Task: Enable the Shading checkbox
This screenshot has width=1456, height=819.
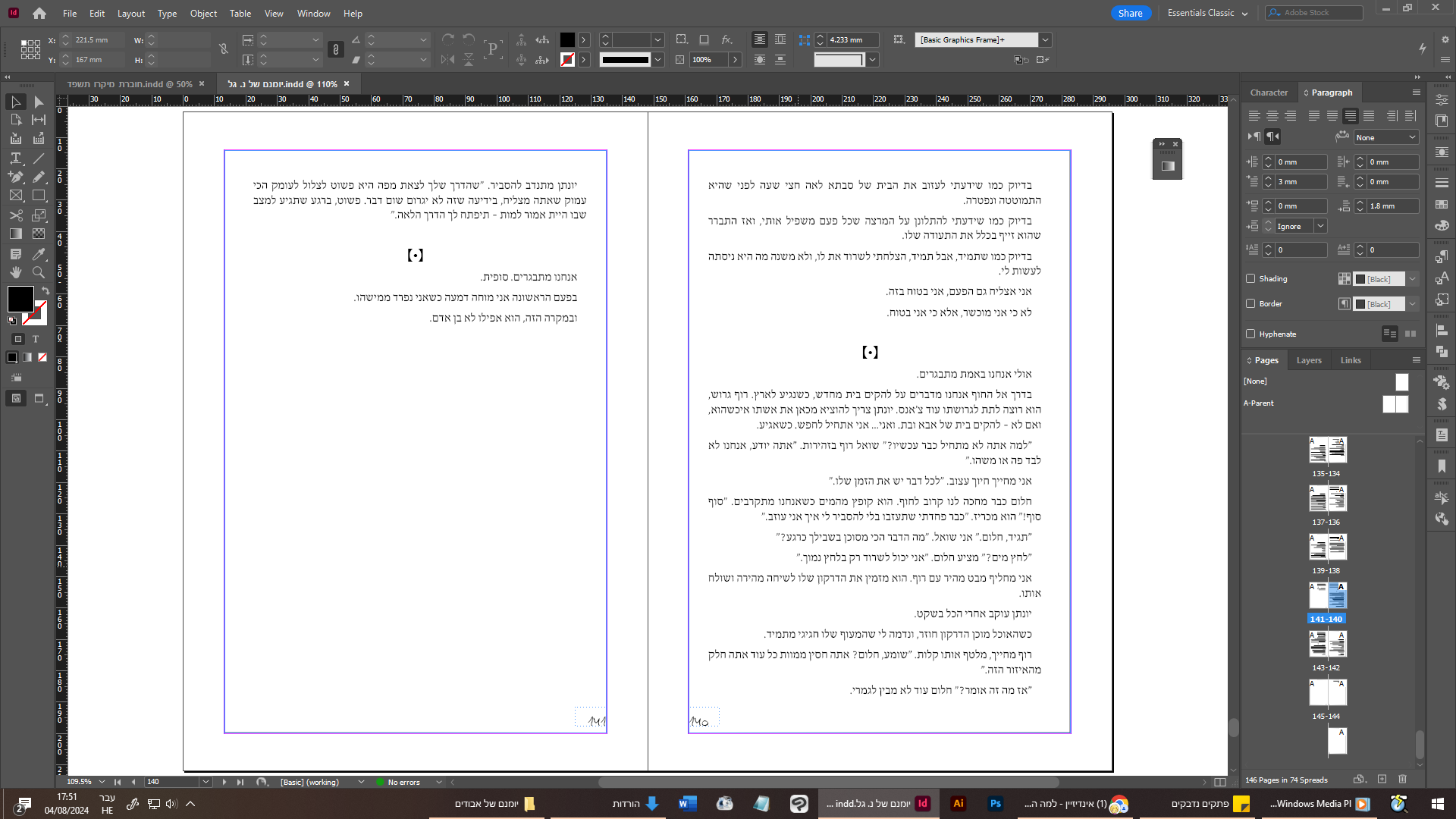Action: (x=1250, y=278)
